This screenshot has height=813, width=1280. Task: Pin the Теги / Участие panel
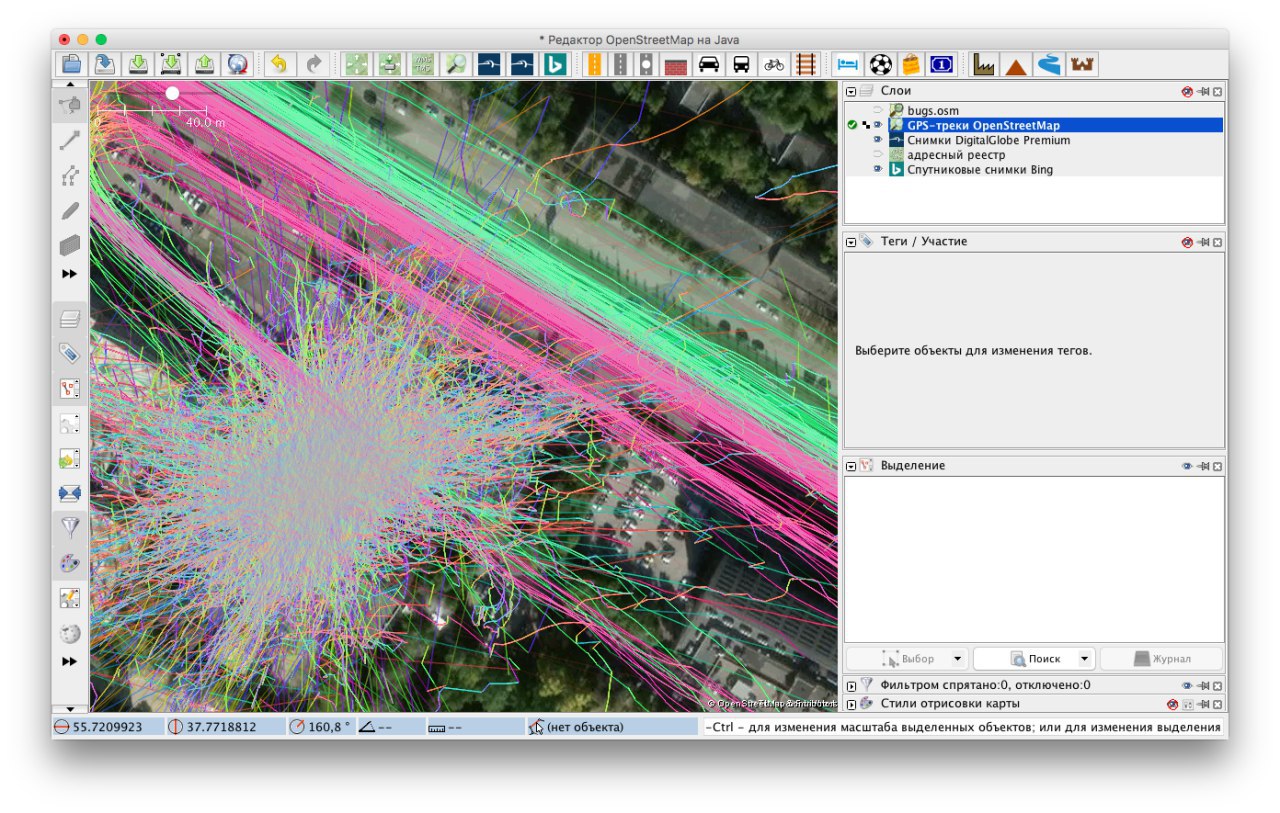pos(1203,242)
